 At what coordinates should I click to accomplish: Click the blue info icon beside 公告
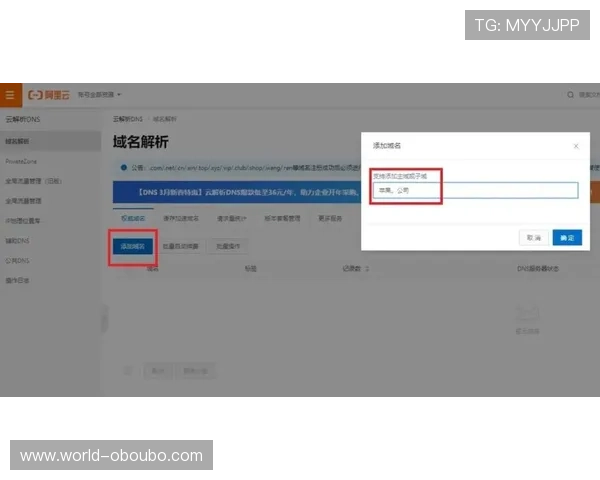click(x=124, y=167)
